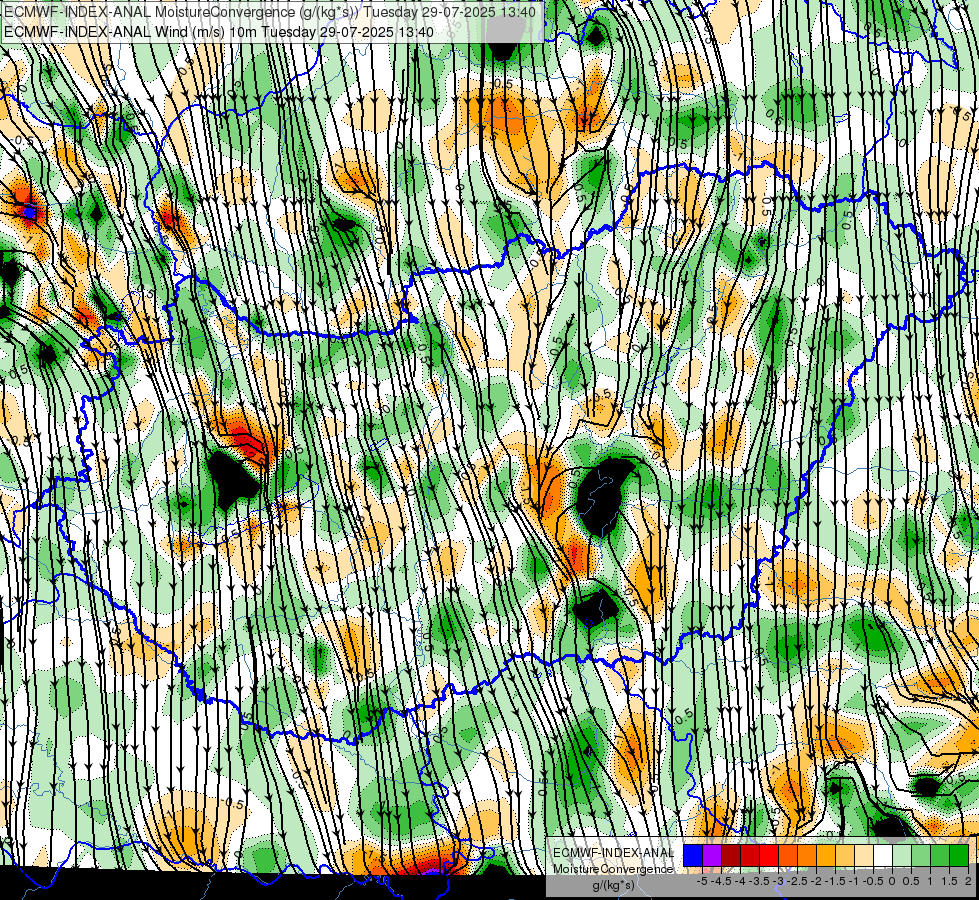
Task: Click the legend label ECMWF-INDEX-ANAL
Action: click(614, 853)
